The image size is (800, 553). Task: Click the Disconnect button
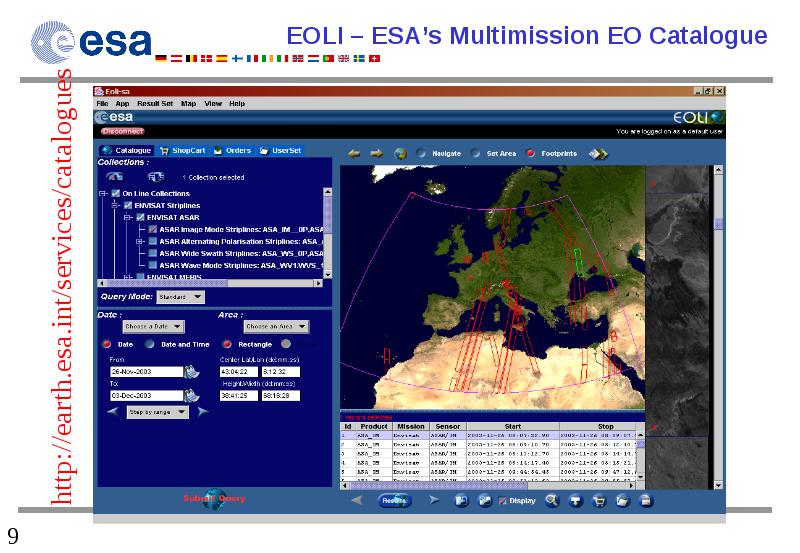122,131
